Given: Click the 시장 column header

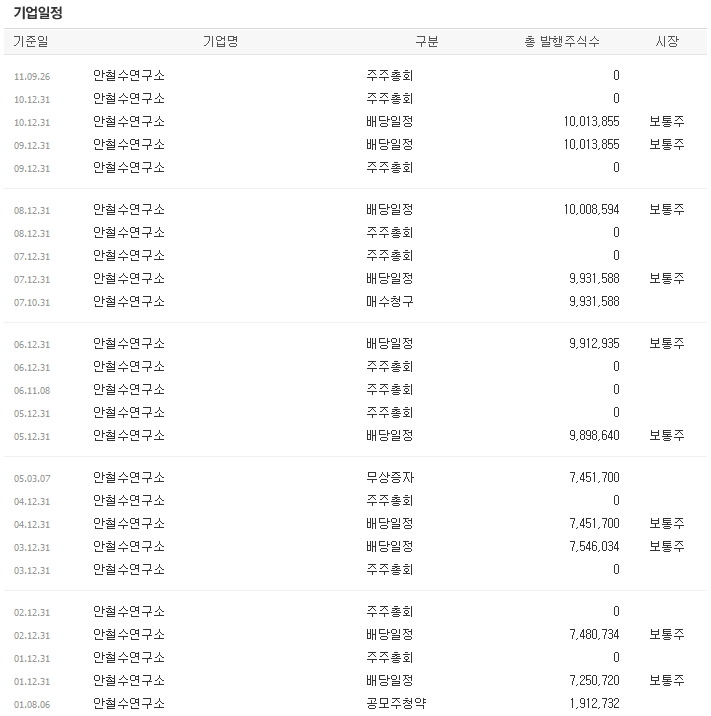Looking at the screenshot, I should point(666,42).
